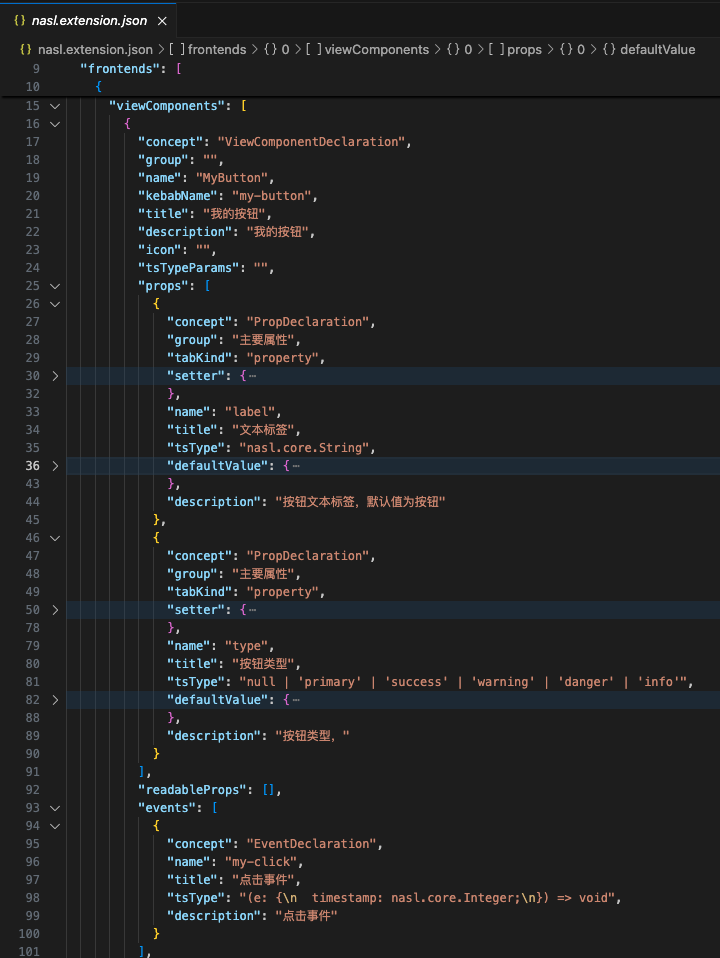Collapse the viewComponents array at line 15
Viewport: 720px width, 958px height.
55,106
